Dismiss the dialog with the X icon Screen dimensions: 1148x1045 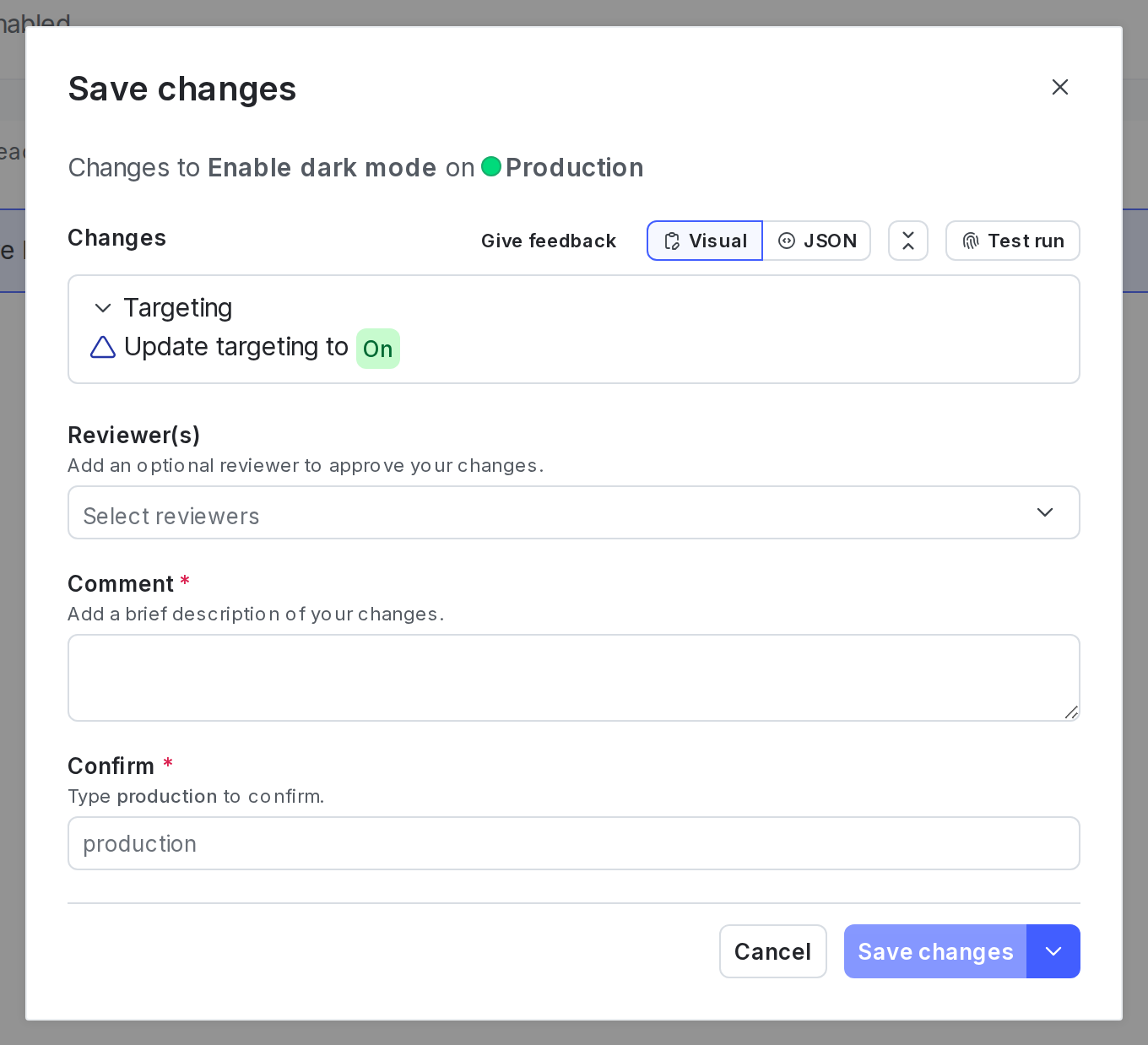pos(1060,87)
